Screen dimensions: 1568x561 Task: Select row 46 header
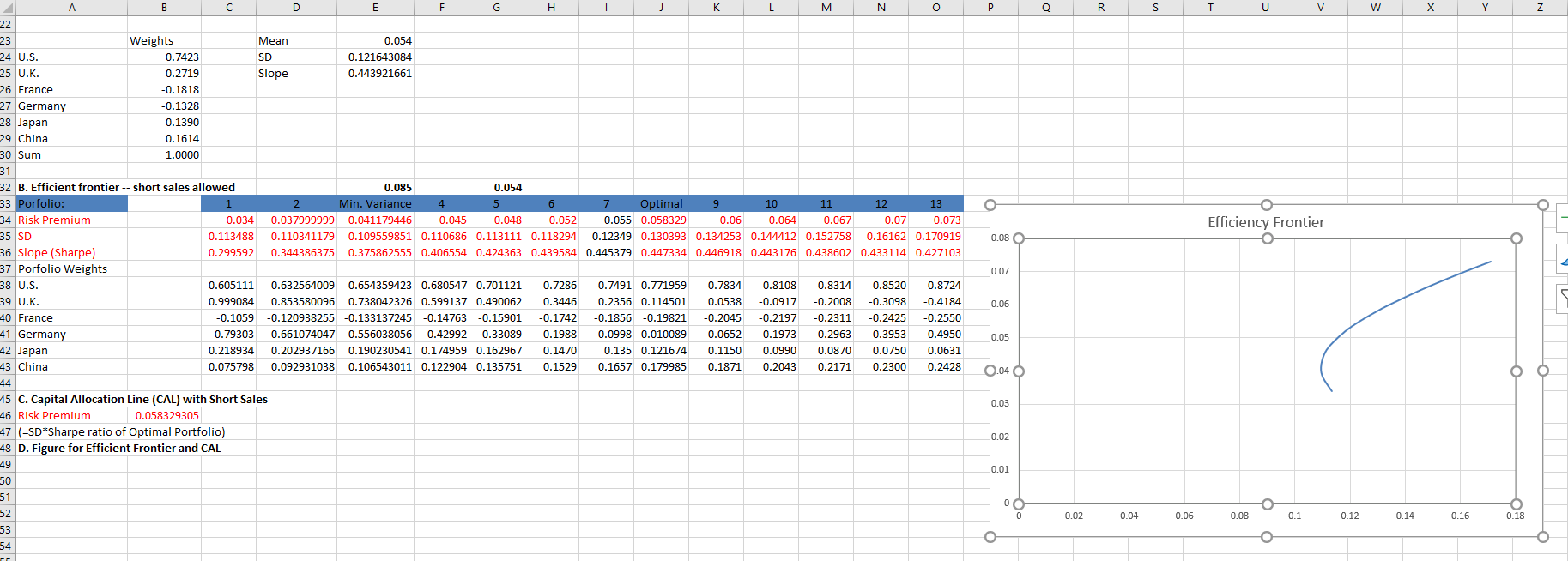tap(7, 415)
